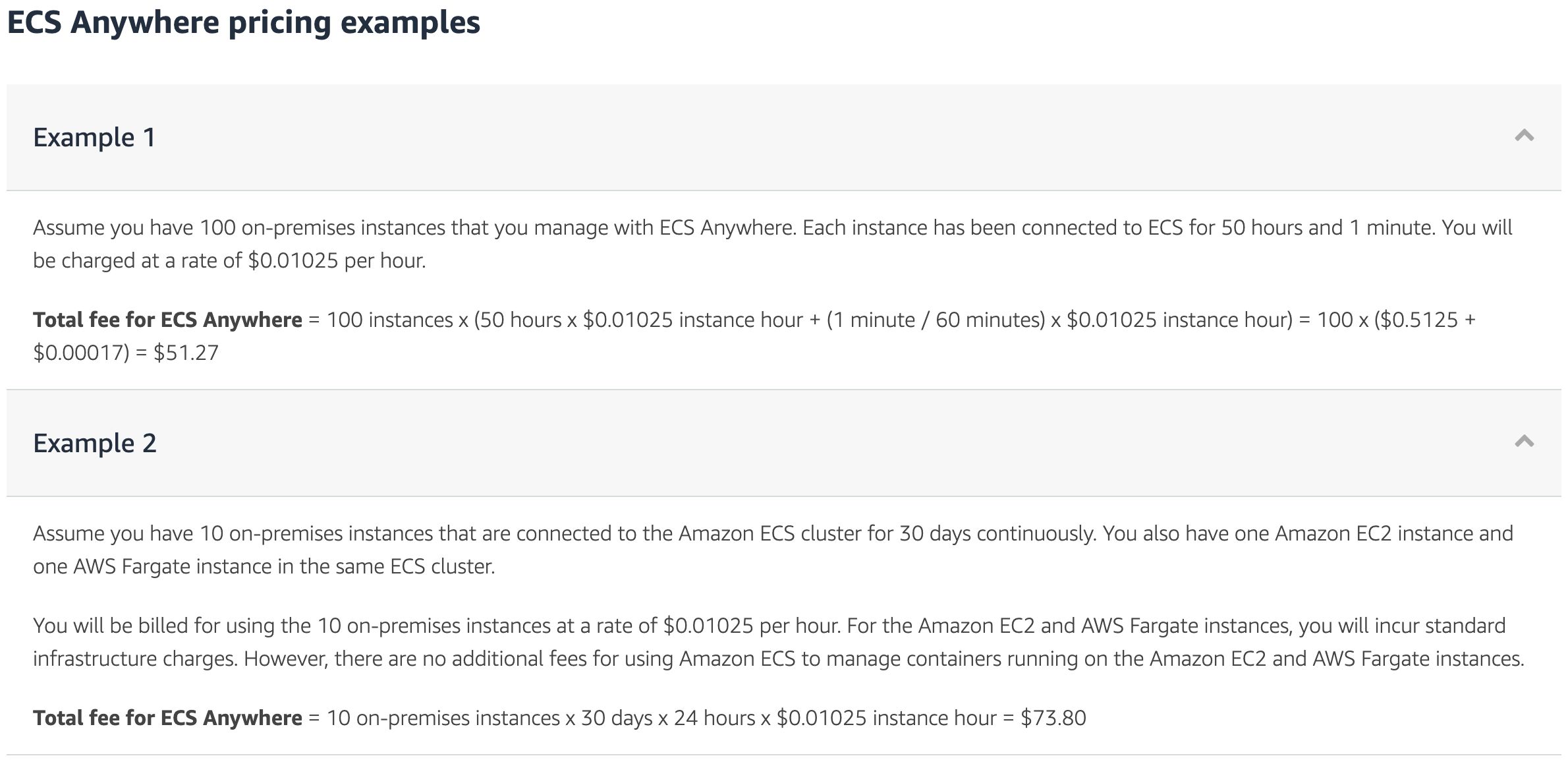Click the $73.80 total in Example 2
The height and width of the screenshot is (762, 1568).
(1053, 718)
